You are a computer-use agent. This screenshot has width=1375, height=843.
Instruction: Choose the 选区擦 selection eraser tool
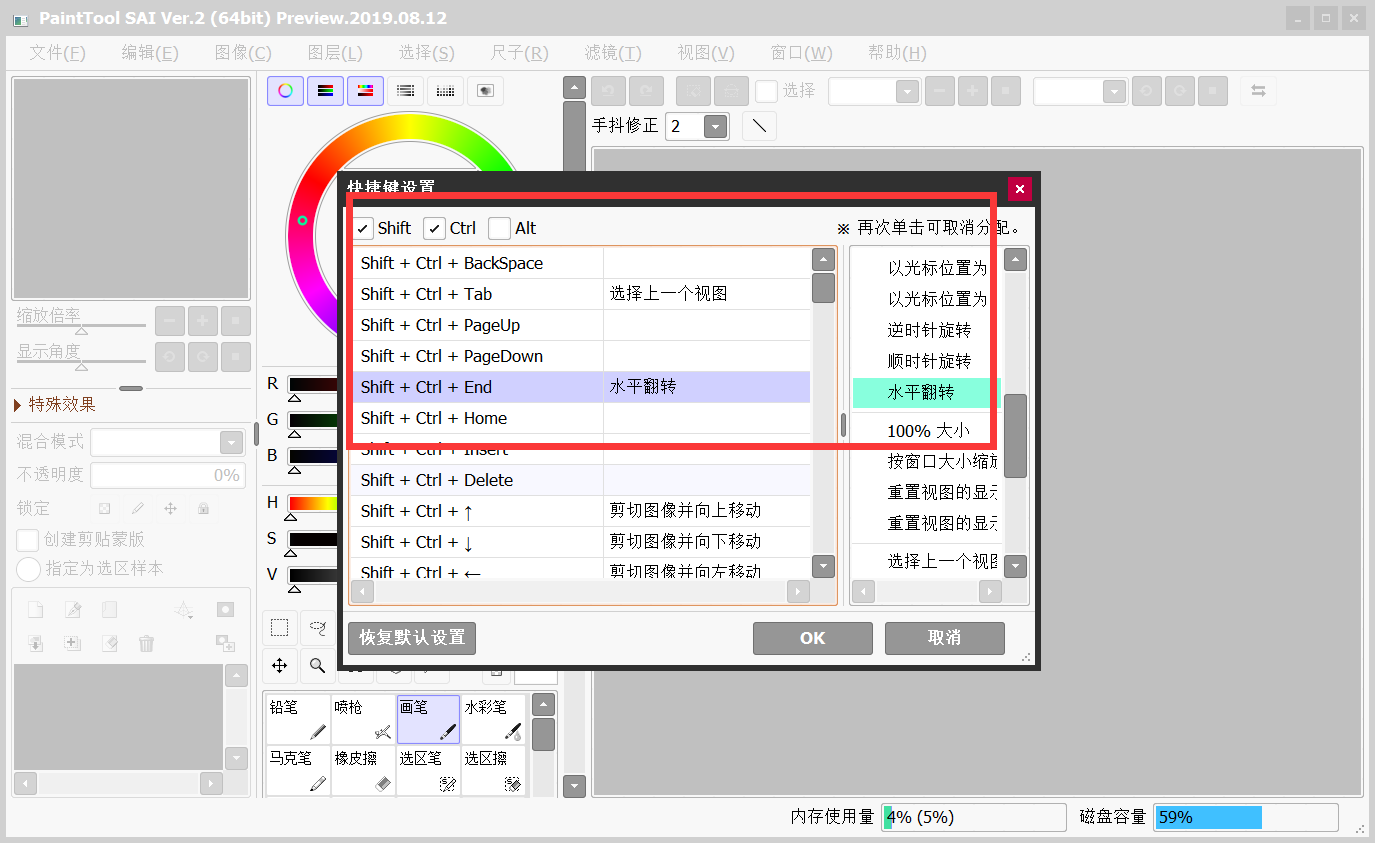(x=493, y=771)
